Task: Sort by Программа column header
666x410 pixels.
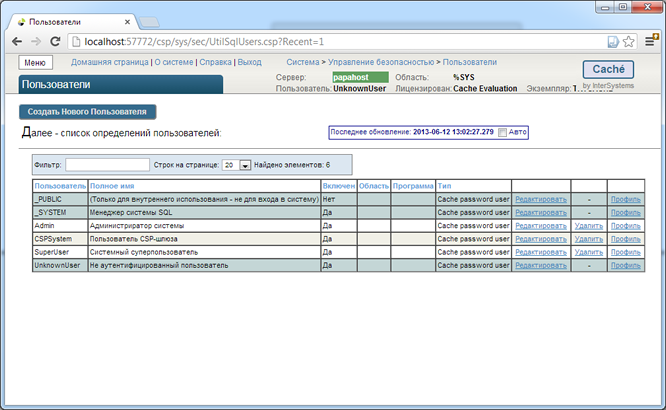Action: pyautogui.click(x=413, y=186)
